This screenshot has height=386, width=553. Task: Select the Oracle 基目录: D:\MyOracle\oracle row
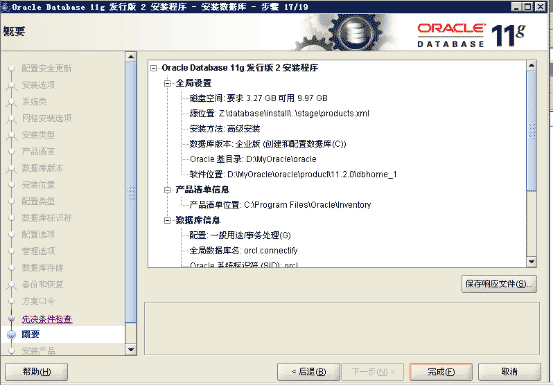[x=253, y=159]
